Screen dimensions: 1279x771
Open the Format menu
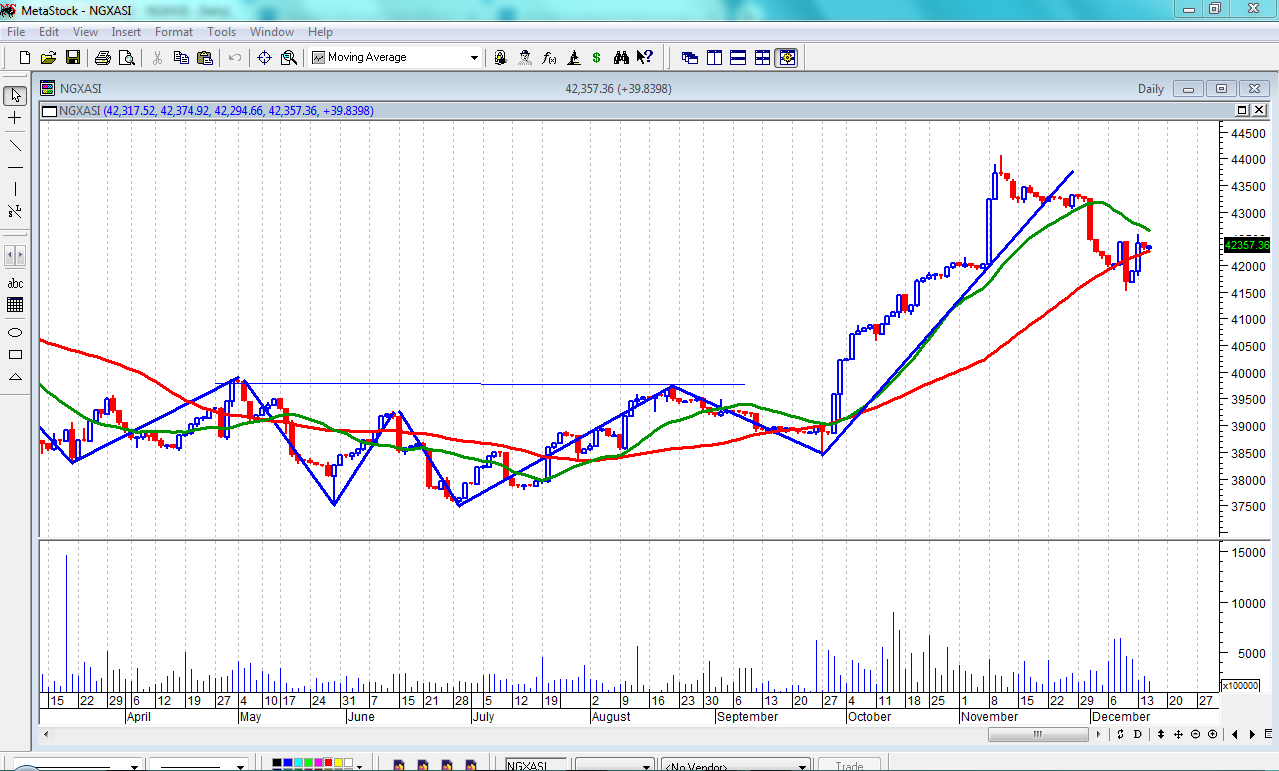point(173,32)
